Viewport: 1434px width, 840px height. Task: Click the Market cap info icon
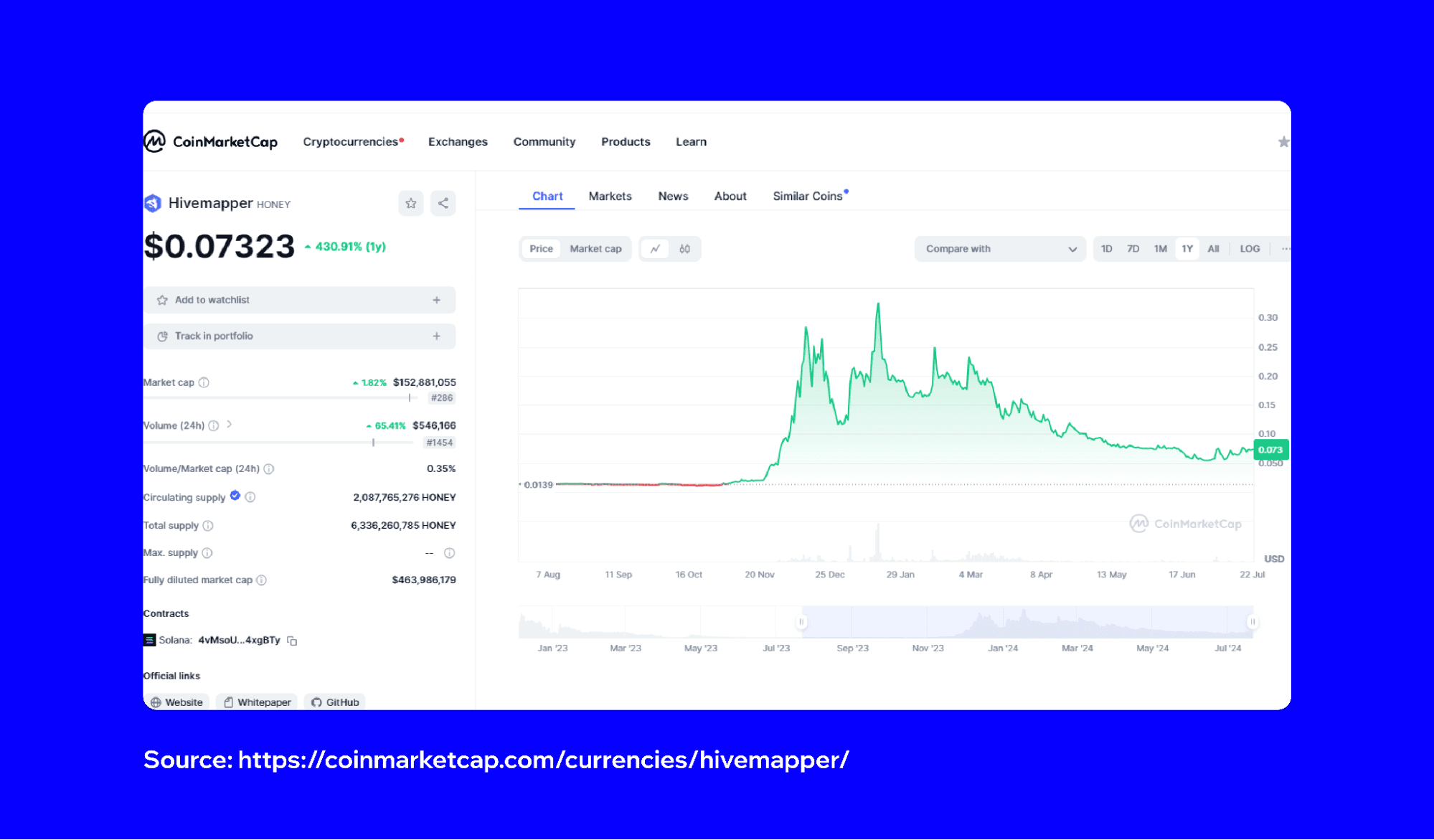[x=204, y=382]
